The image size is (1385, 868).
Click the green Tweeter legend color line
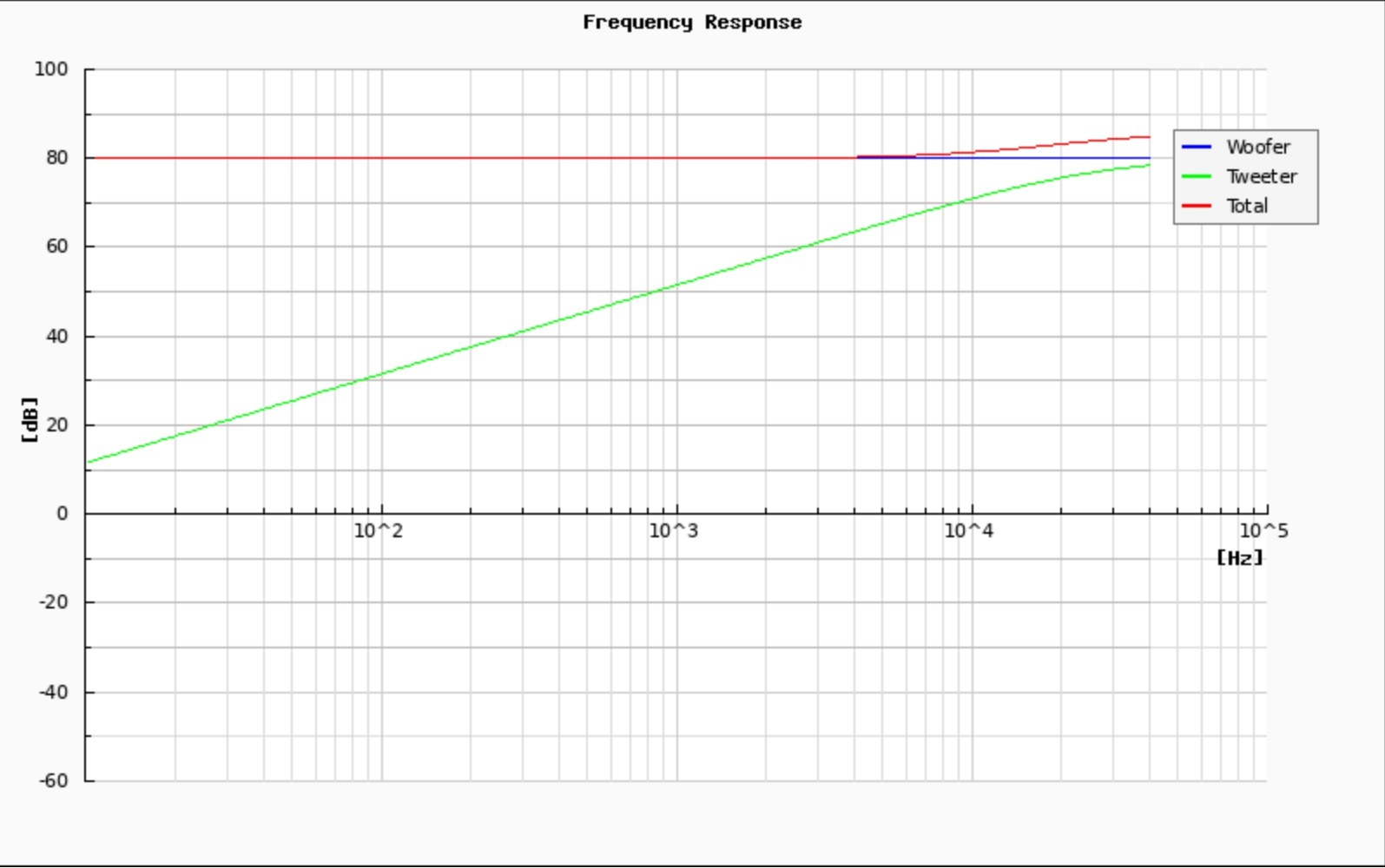pos(1197,177)
